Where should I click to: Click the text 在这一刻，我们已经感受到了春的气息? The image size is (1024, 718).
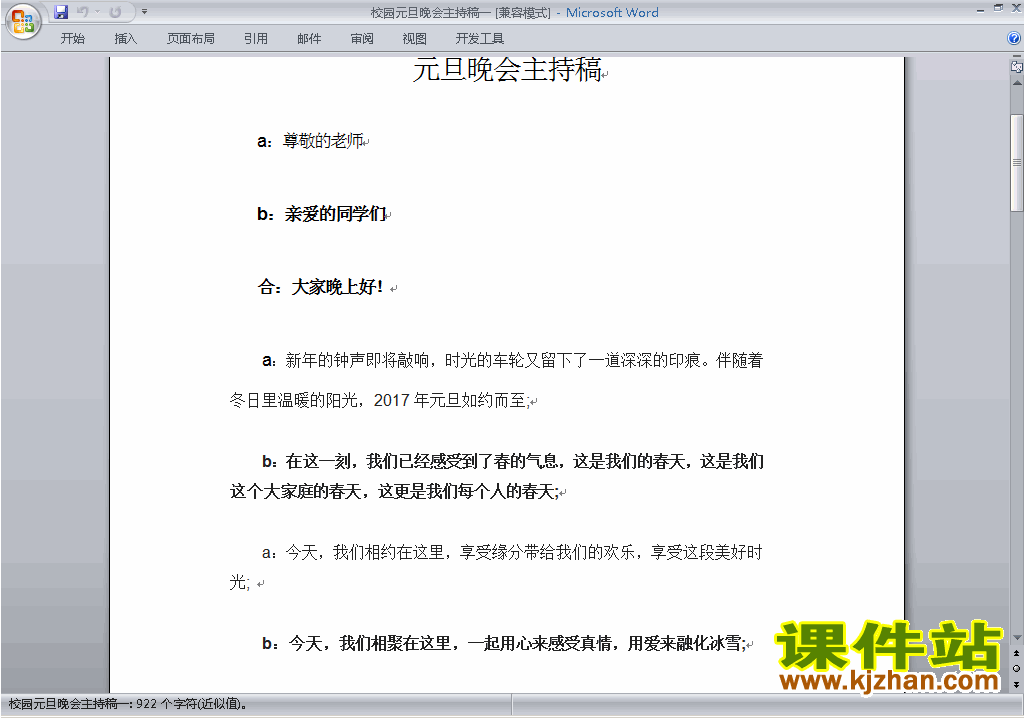[x=422, y=461]
